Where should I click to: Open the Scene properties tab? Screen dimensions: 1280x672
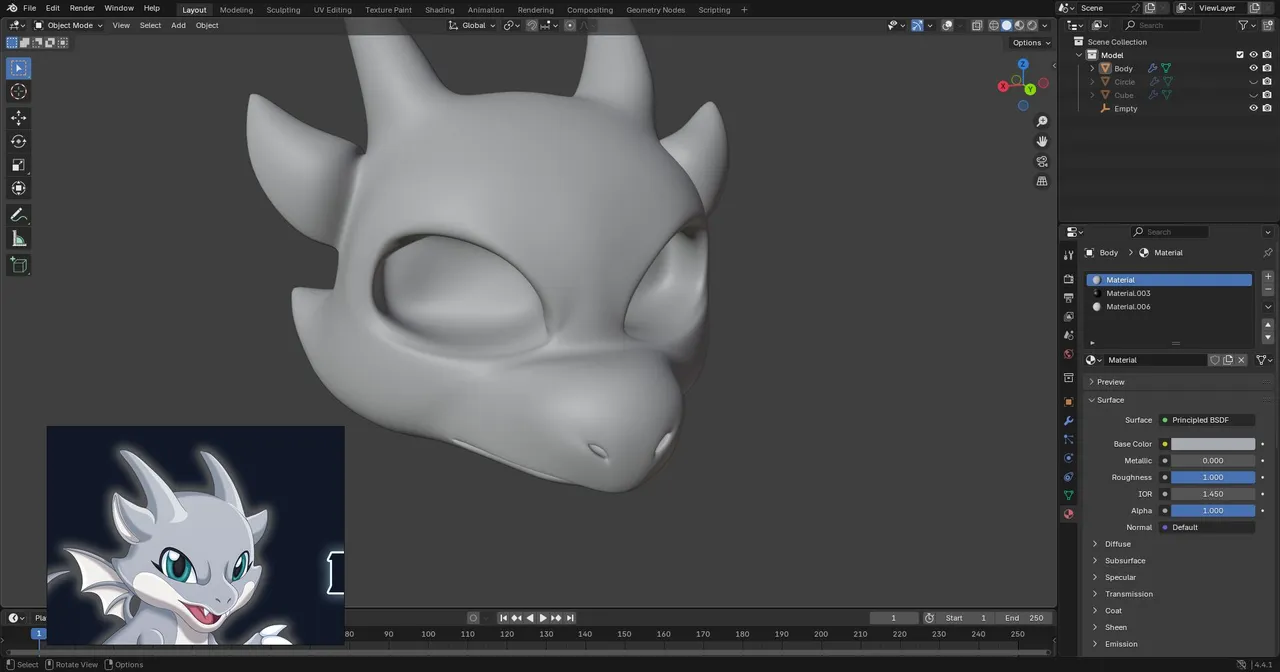click(x=1069, y=335)
